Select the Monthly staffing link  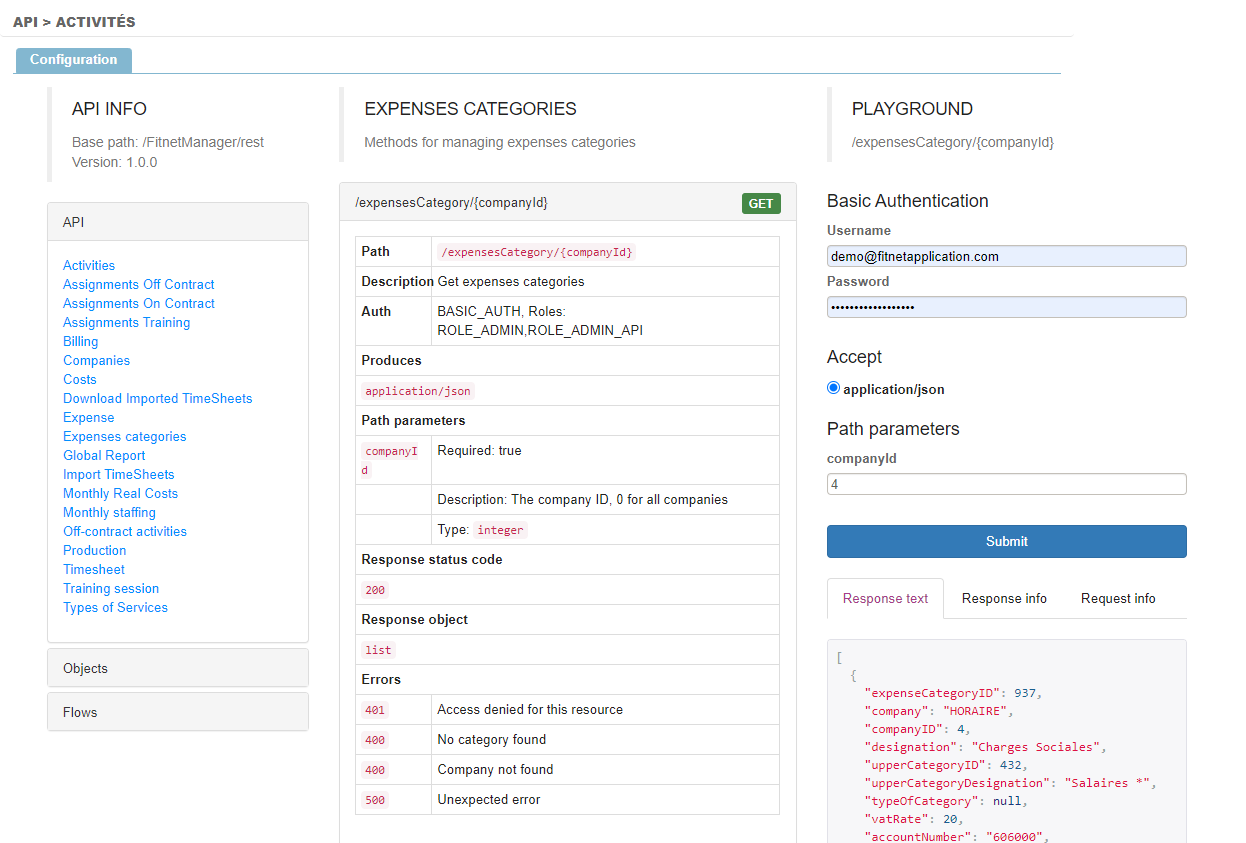(x=109, y=512)
